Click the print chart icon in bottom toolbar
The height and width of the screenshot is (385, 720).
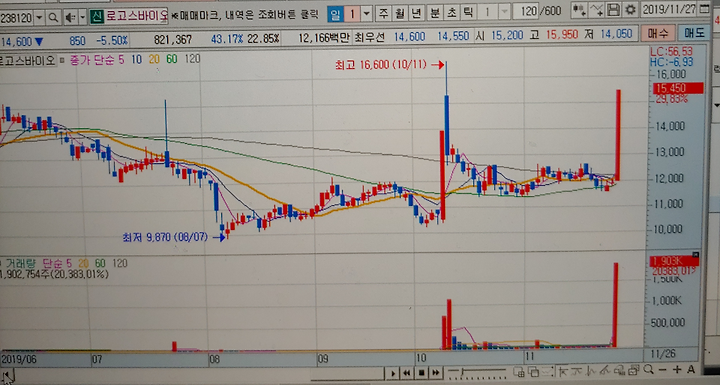(633, 370)
